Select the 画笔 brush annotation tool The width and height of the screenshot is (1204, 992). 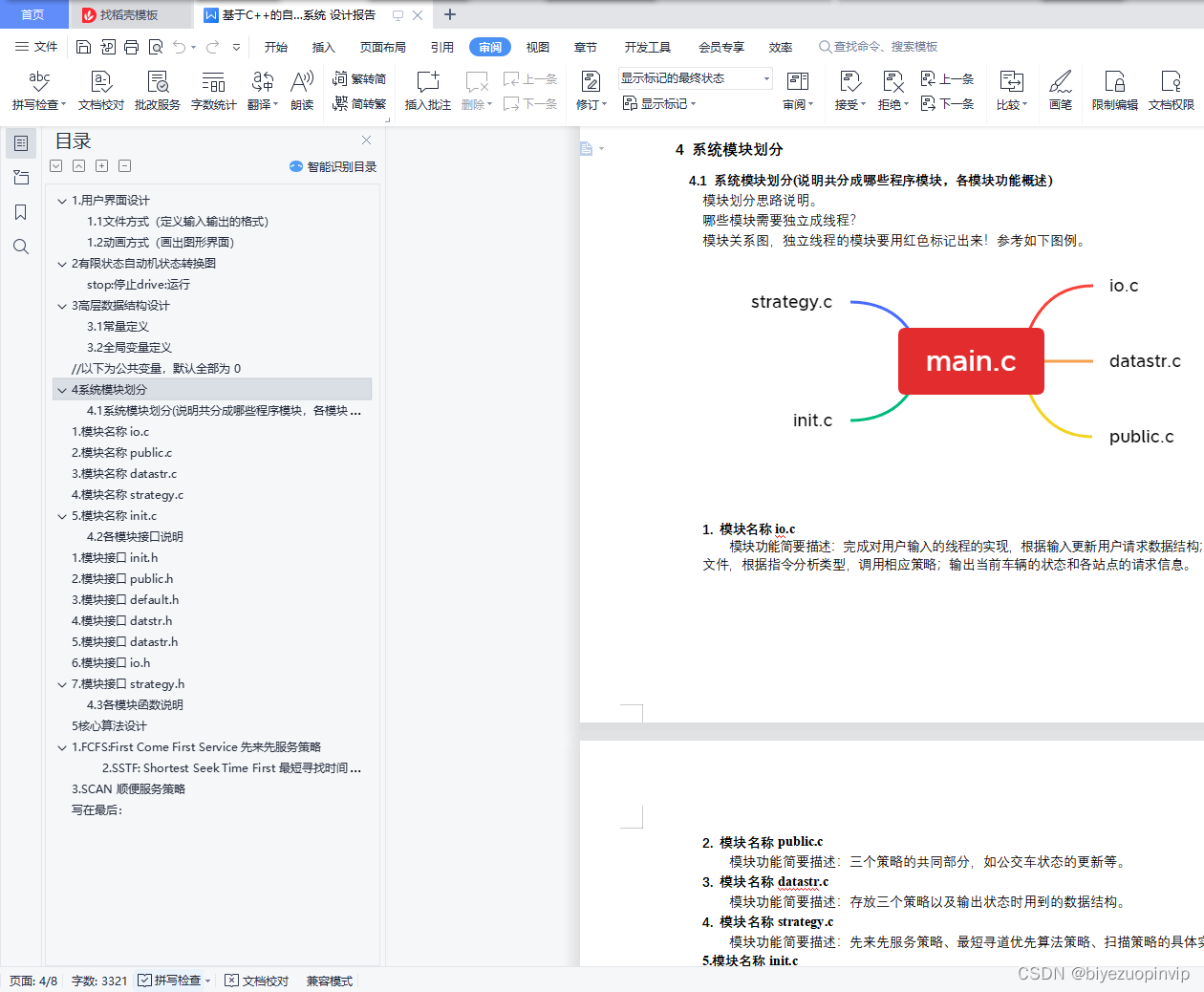[x=1061, y=91]
